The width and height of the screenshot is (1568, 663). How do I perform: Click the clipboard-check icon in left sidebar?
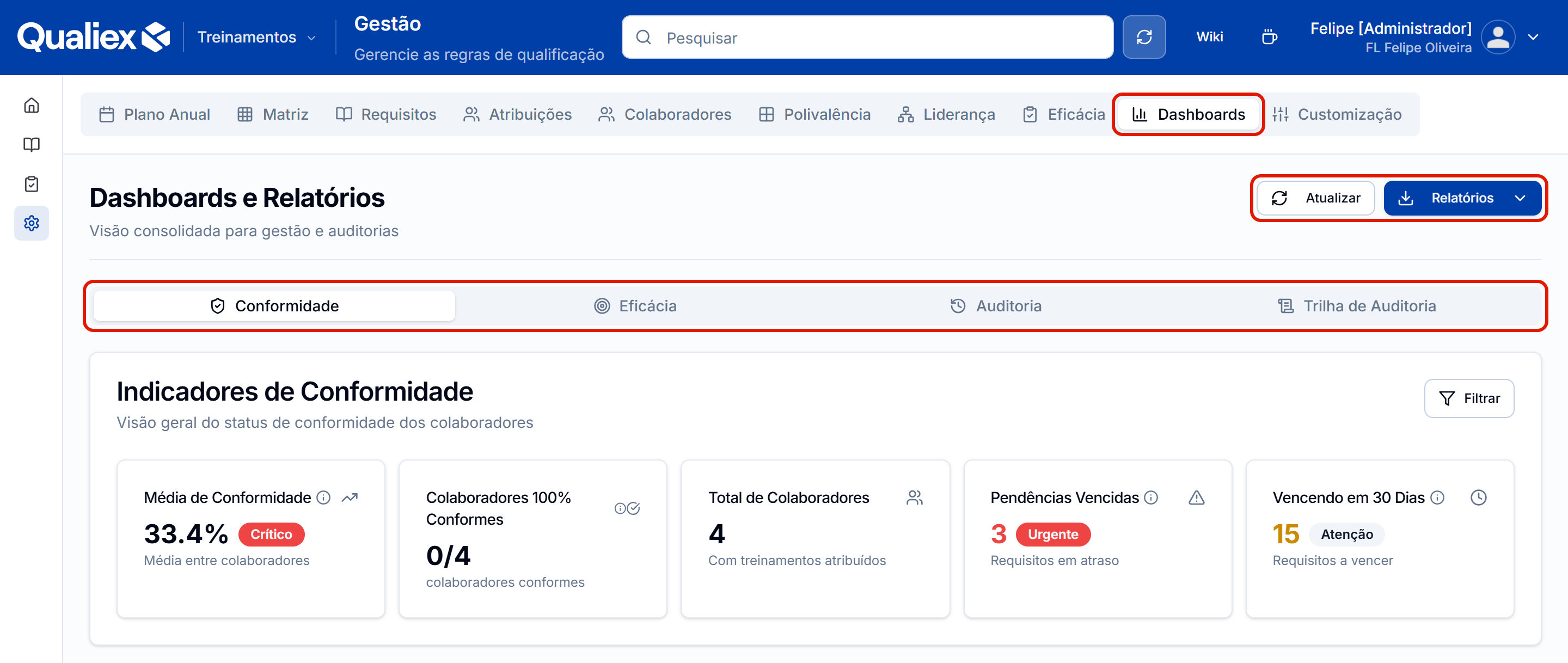pos(32,184)
